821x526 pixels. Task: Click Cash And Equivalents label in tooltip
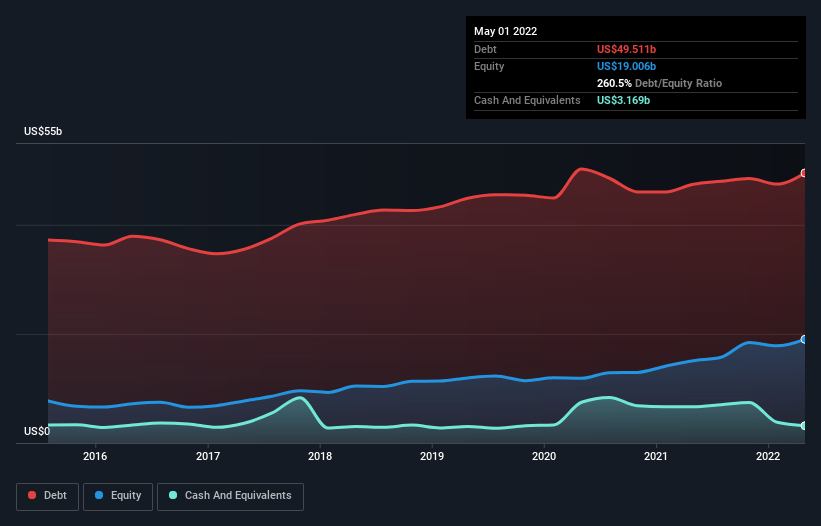(x=527, y=100)
